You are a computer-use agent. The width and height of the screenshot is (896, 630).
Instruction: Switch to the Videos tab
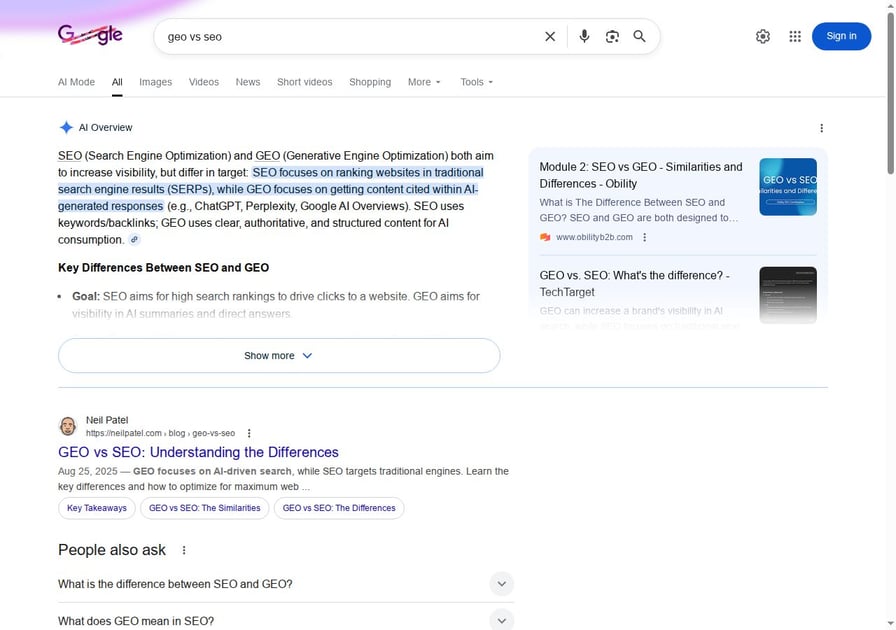pos(204,82)
